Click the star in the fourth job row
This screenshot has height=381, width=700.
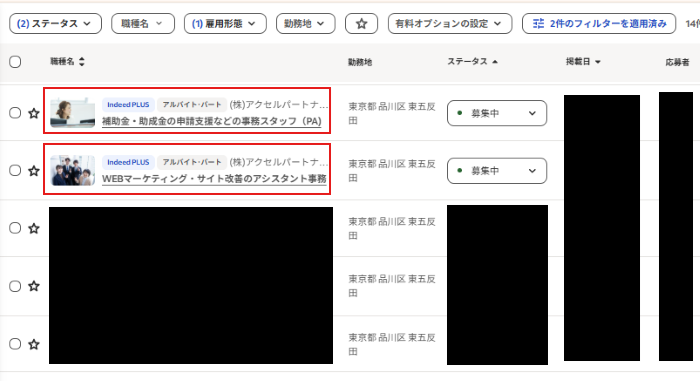pos(34,286)
